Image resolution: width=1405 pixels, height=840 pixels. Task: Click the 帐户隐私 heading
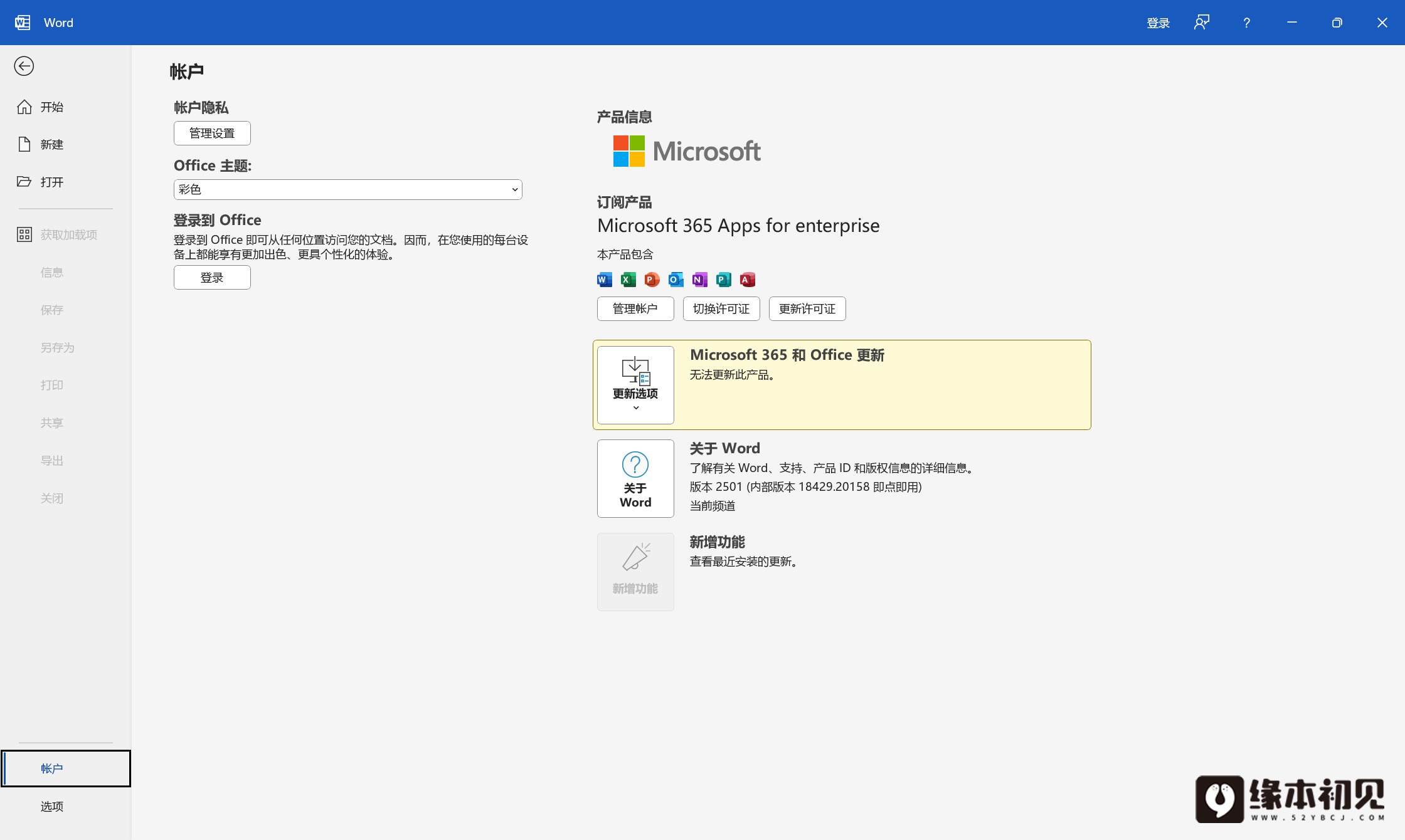(201, 107)
